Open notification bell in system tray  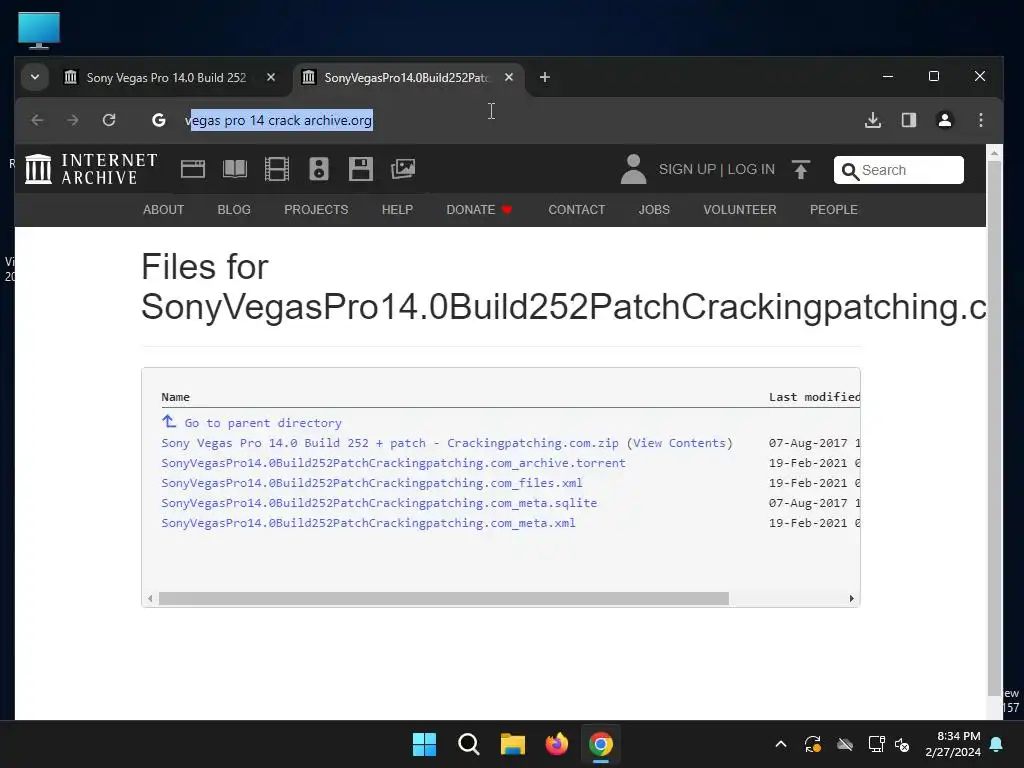997,744
